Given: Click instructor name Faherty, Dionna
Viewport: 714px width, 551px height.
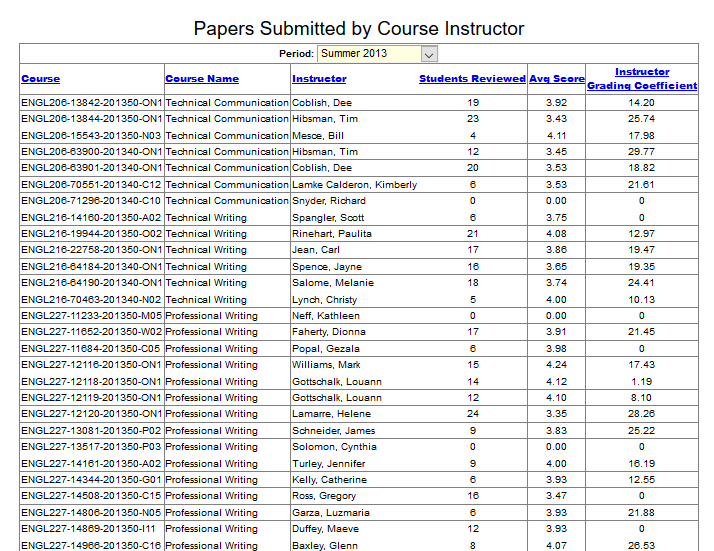Looking at the screenshot, I should pos(329,332).
